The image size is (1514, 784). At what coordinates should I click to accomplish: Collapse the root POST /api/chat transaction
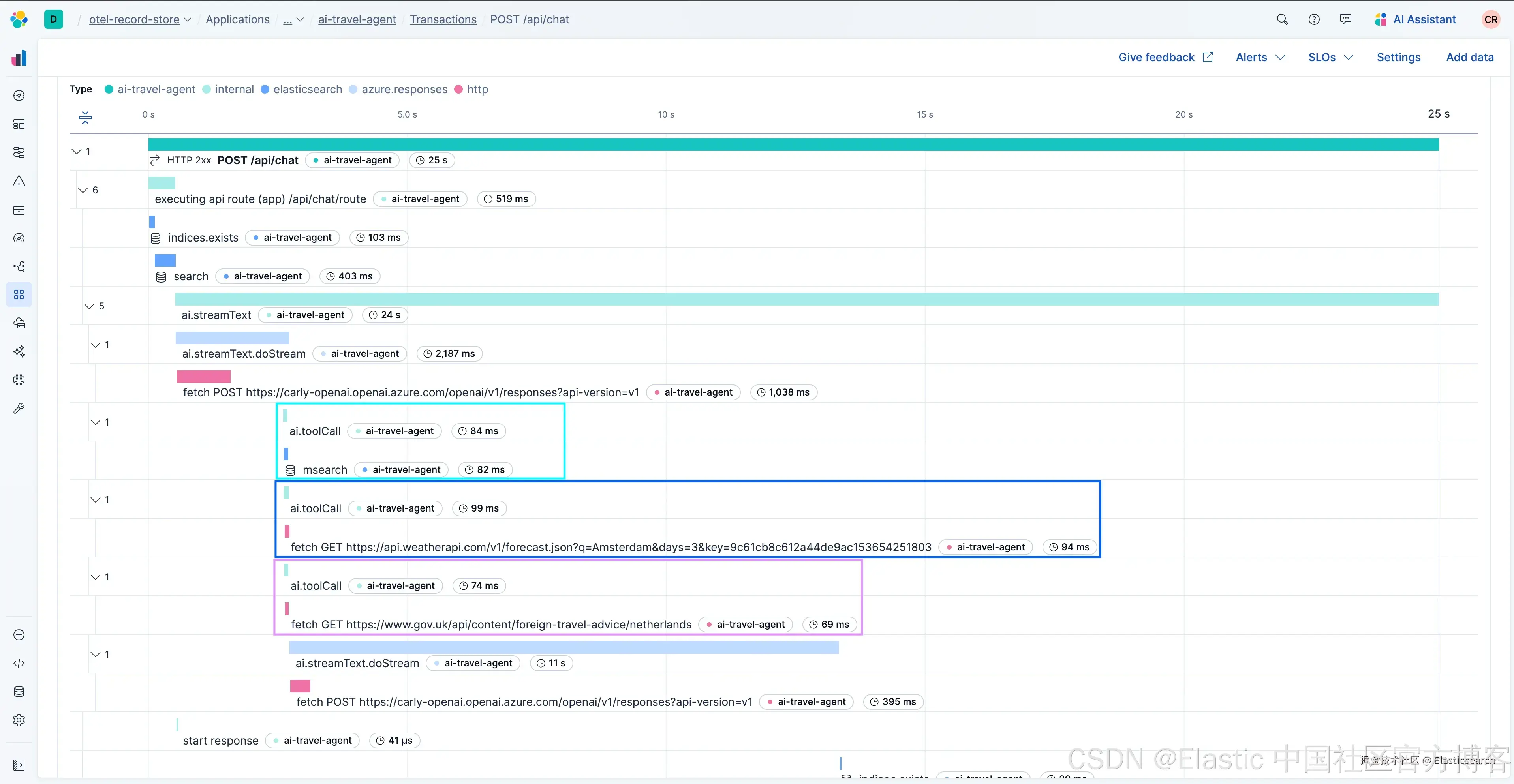(x=76, y=152)
